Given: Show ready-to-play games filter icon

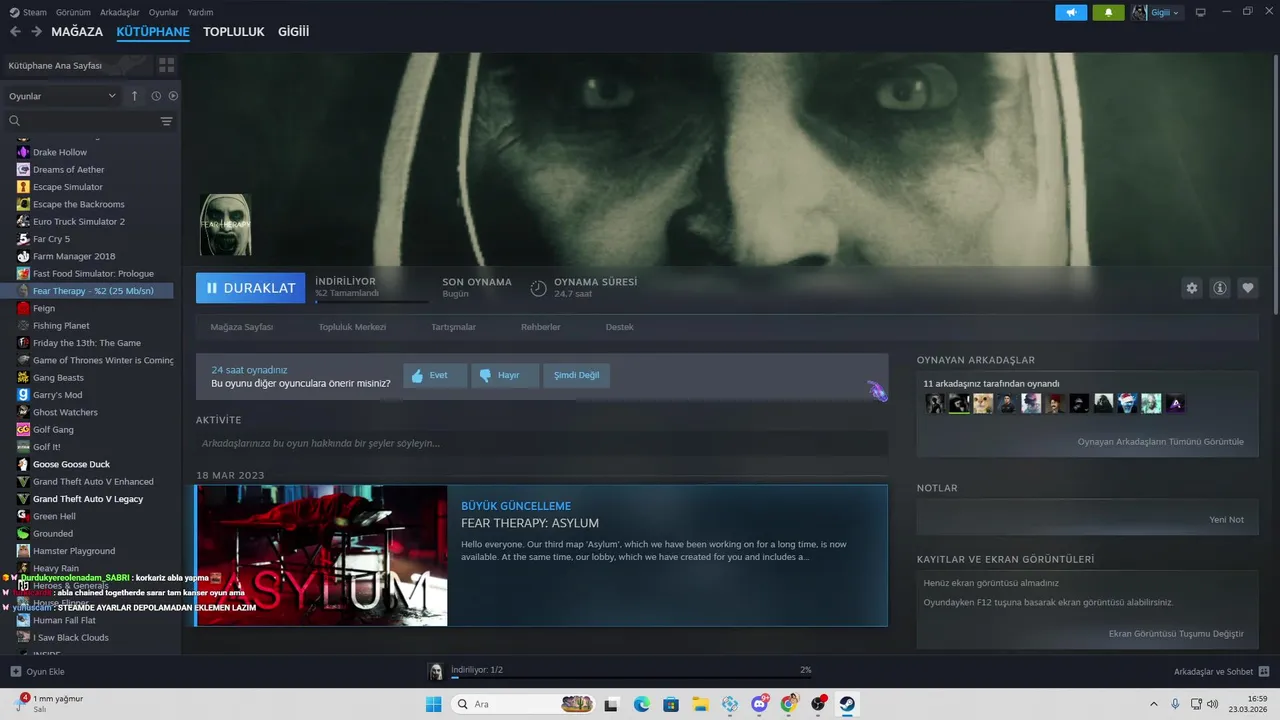Looking at the screenshot, I should click(x=173, y=96).
